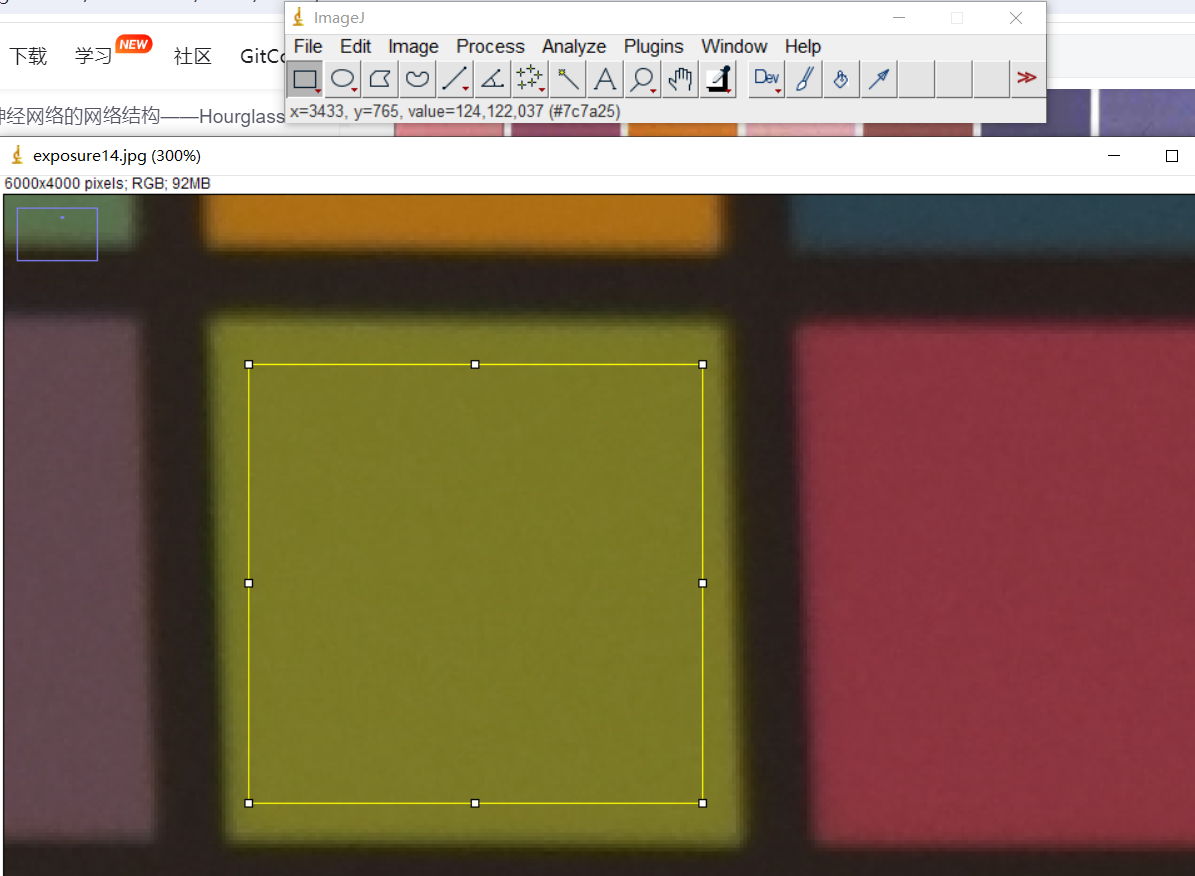Open the Process menu
This screenshot has height=876, width=1195.
pyautogui.click(x=490, y=46)
